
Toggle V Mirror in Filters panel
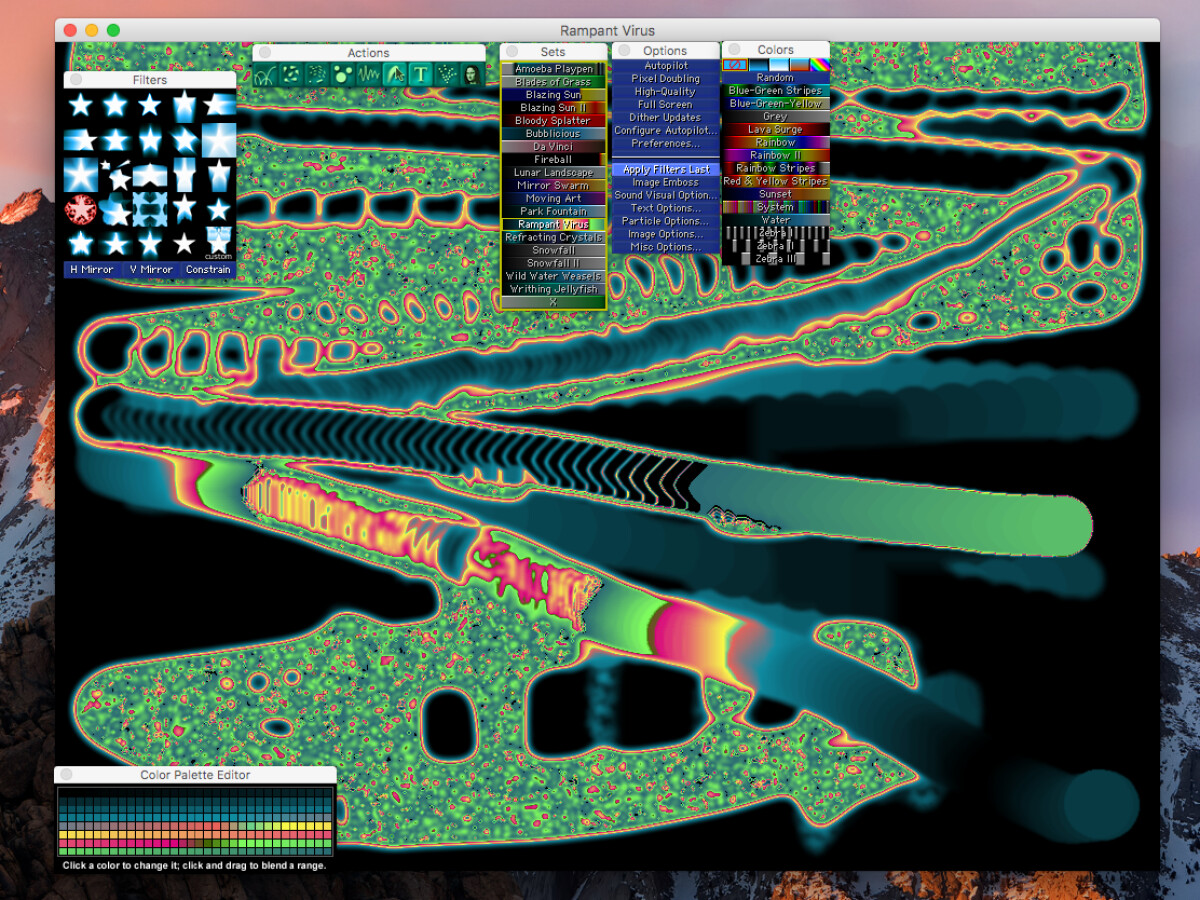pos(151,270)
